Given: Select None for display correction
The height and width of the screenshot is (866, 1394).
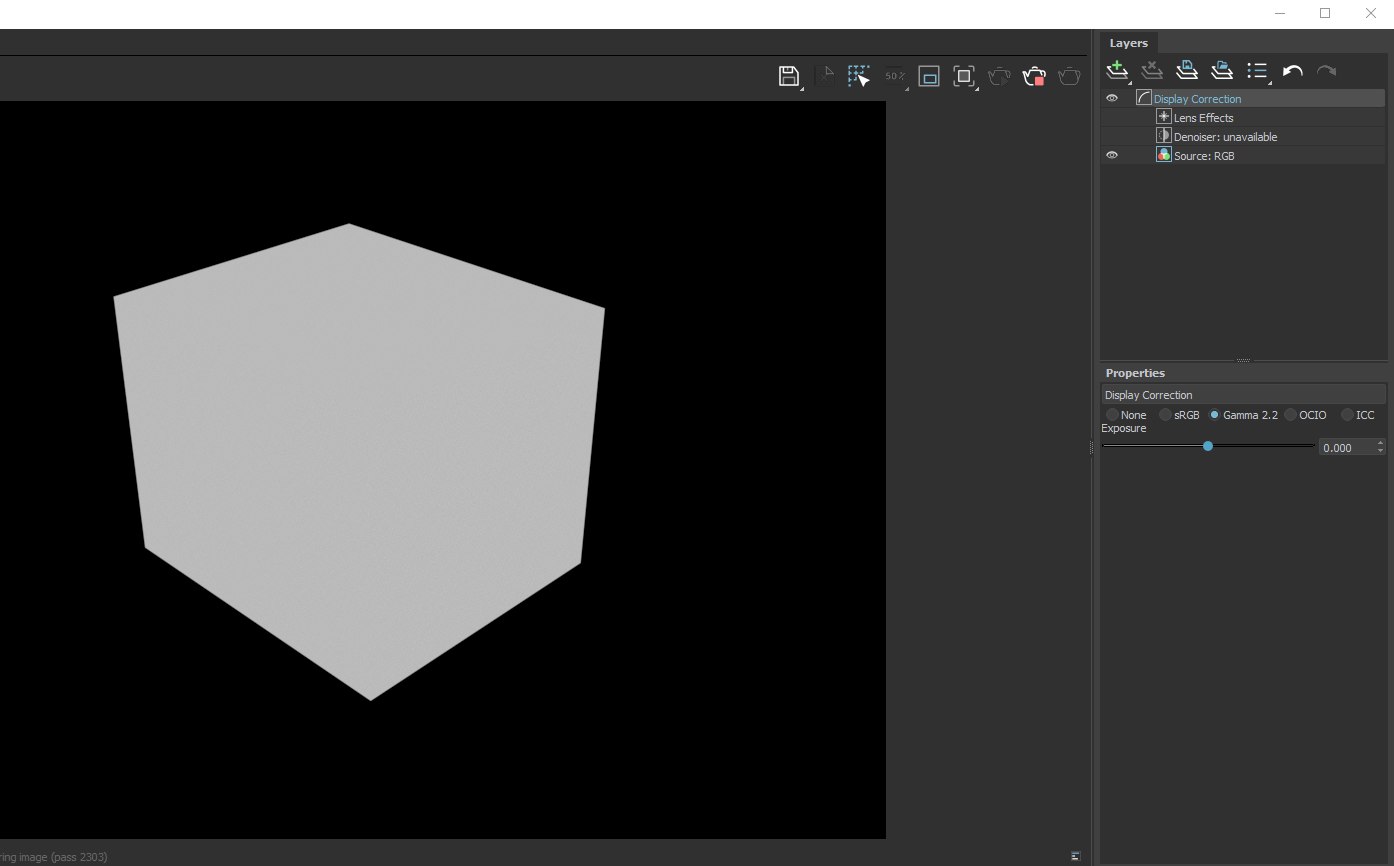Looking at the screenshot, I should tap(1112, 415).
